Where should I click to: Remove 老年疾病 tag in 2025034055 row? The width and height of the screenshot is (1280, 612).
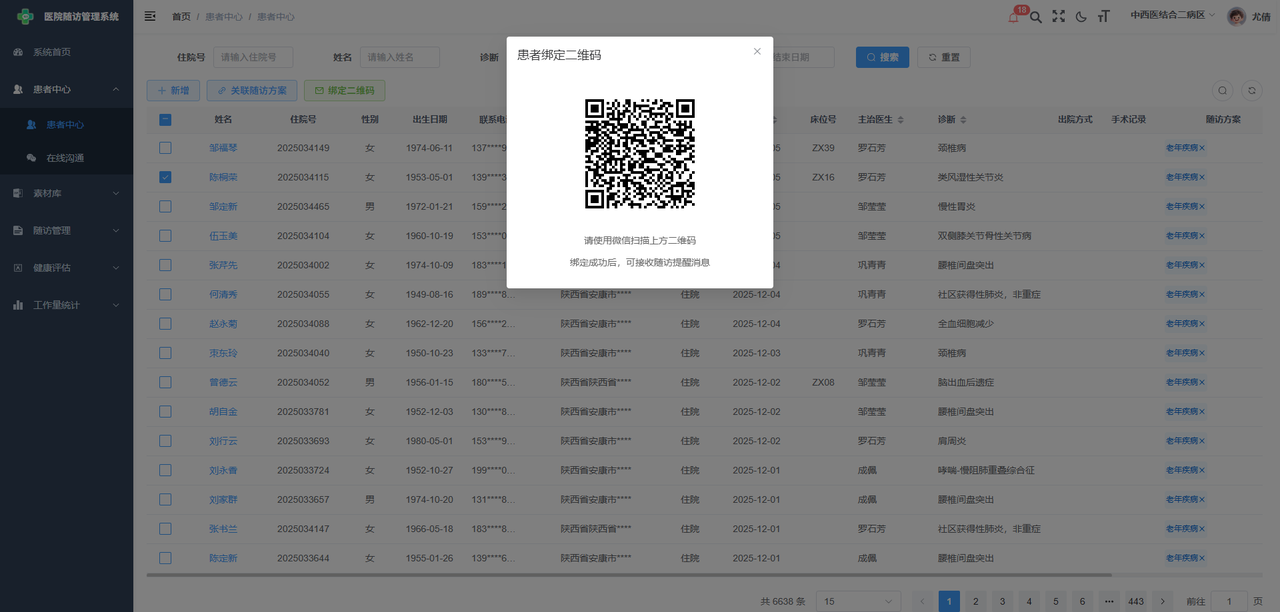point(1202,294)
